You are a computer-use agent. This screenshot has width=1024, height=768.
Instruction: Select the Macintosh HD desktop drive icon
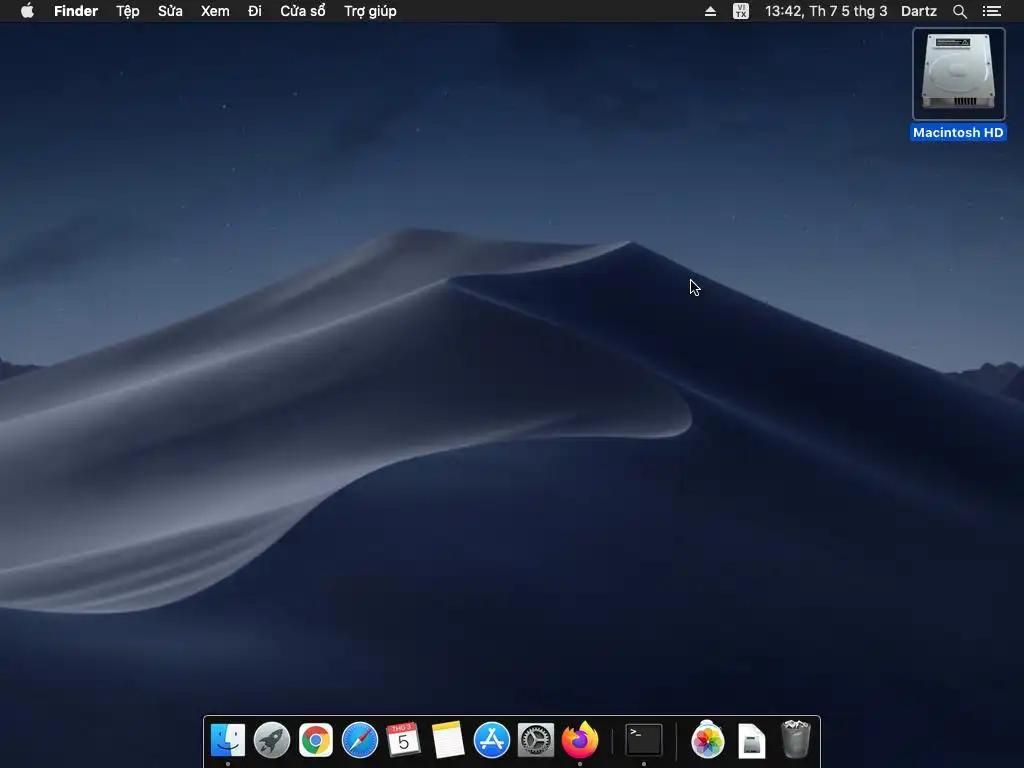click(x=958, y=73)
